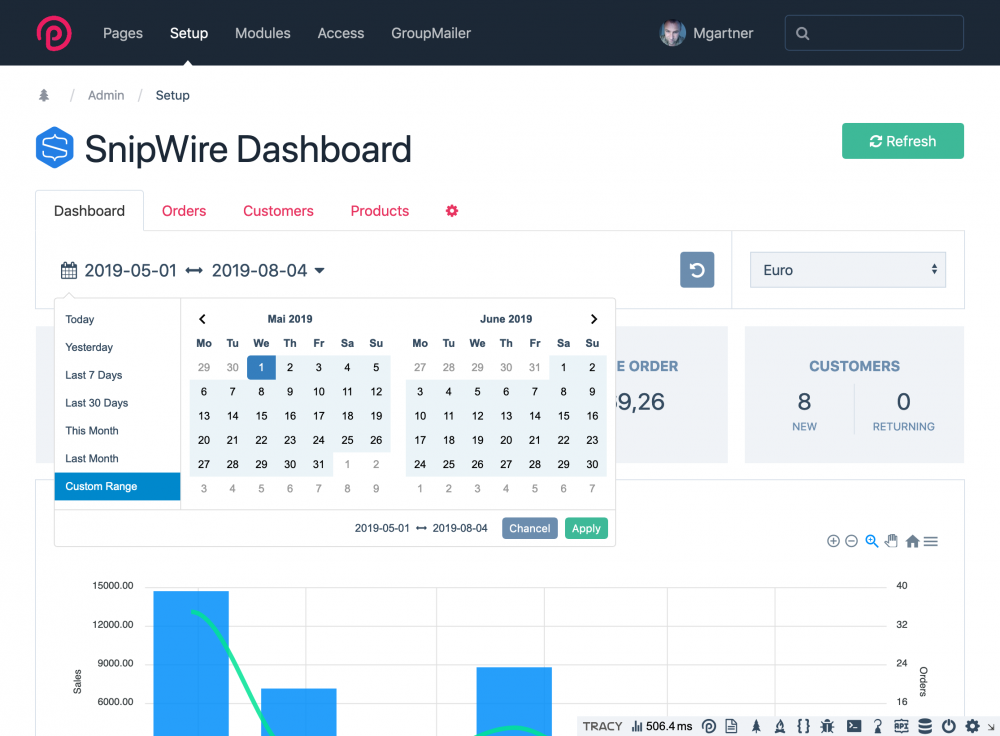Image resolution: width=1000 pixels, height=736 pixels.
Task: Open the Modules menu
Action: [x=262, y=33]
